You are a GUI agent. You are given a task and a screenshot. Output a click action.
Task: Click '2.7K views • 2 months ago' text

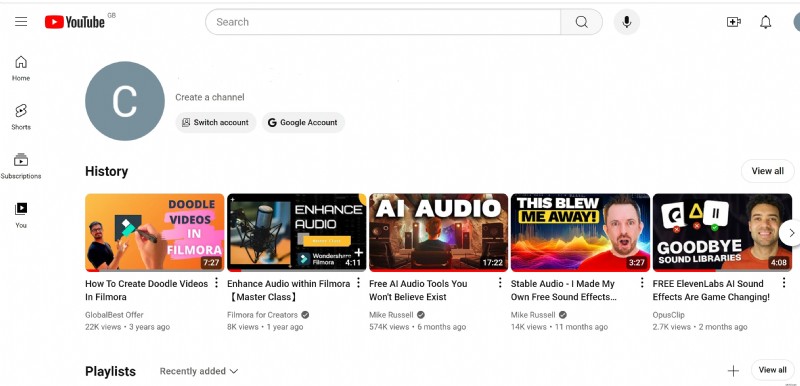[700, 327]
